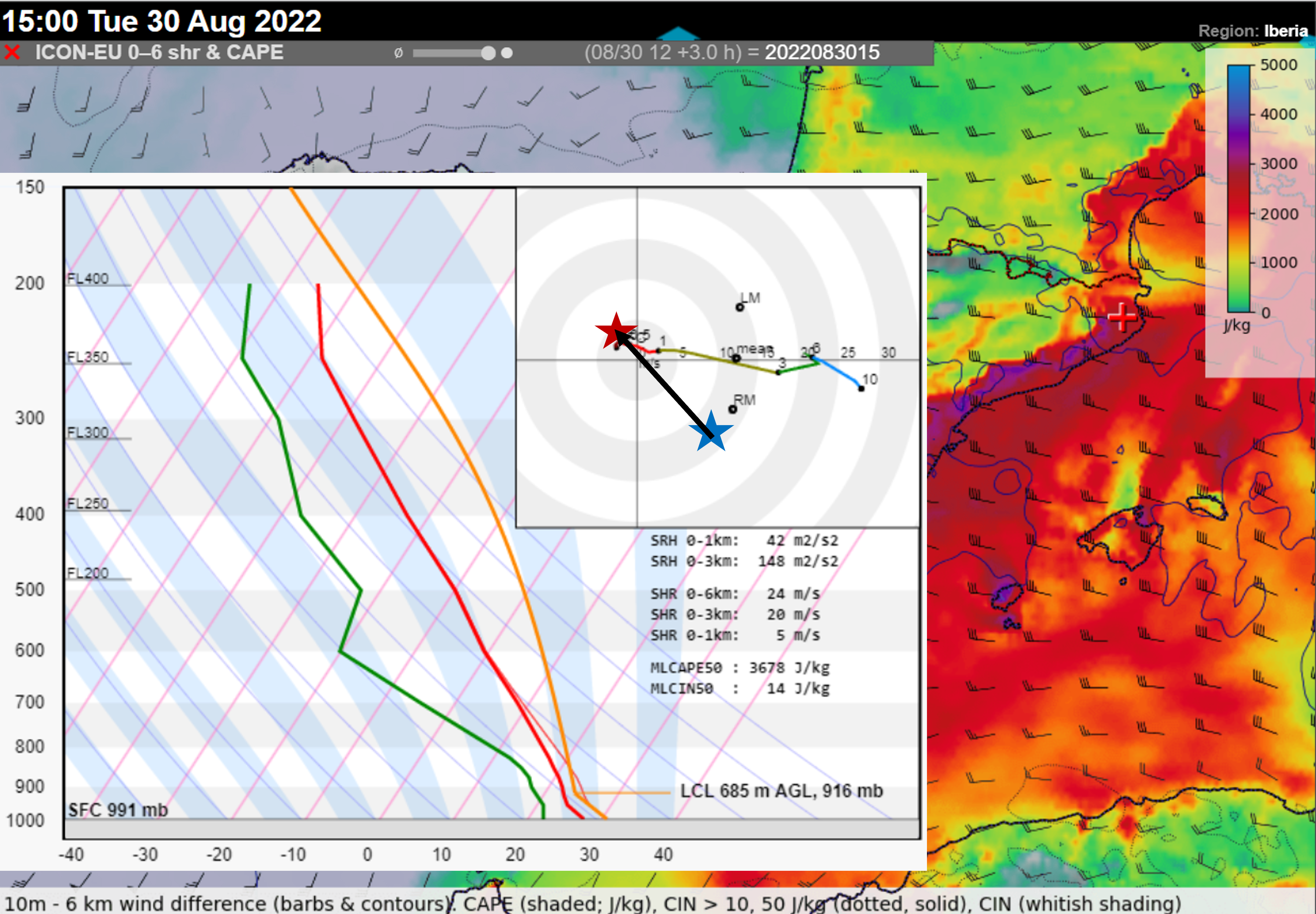The image size is (1316, 914).
Task: Click the model run time 2022083015
Action: click(x=822, y=52)
